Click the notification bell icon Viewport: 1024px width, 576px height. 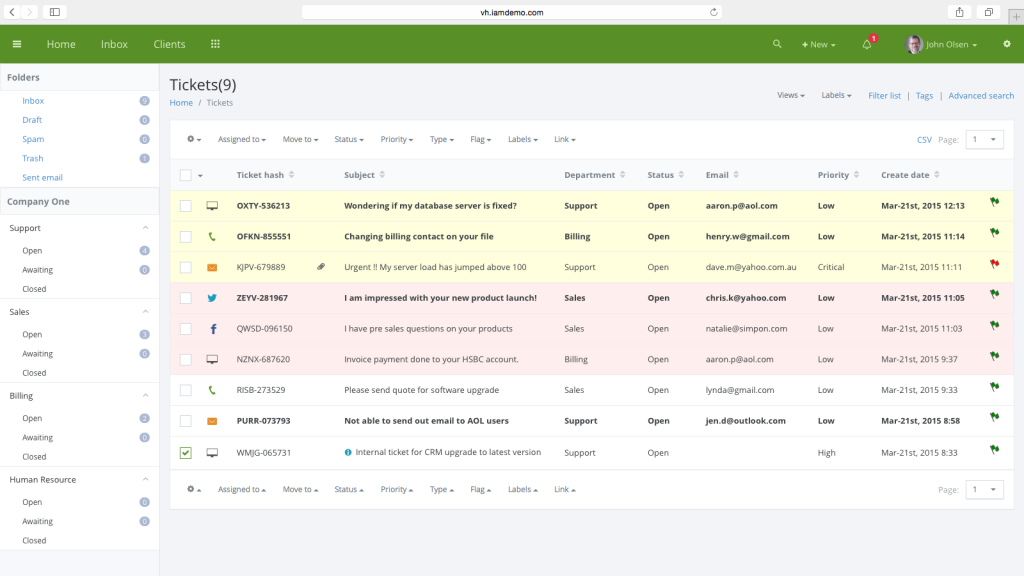click(x=867, y=44)
